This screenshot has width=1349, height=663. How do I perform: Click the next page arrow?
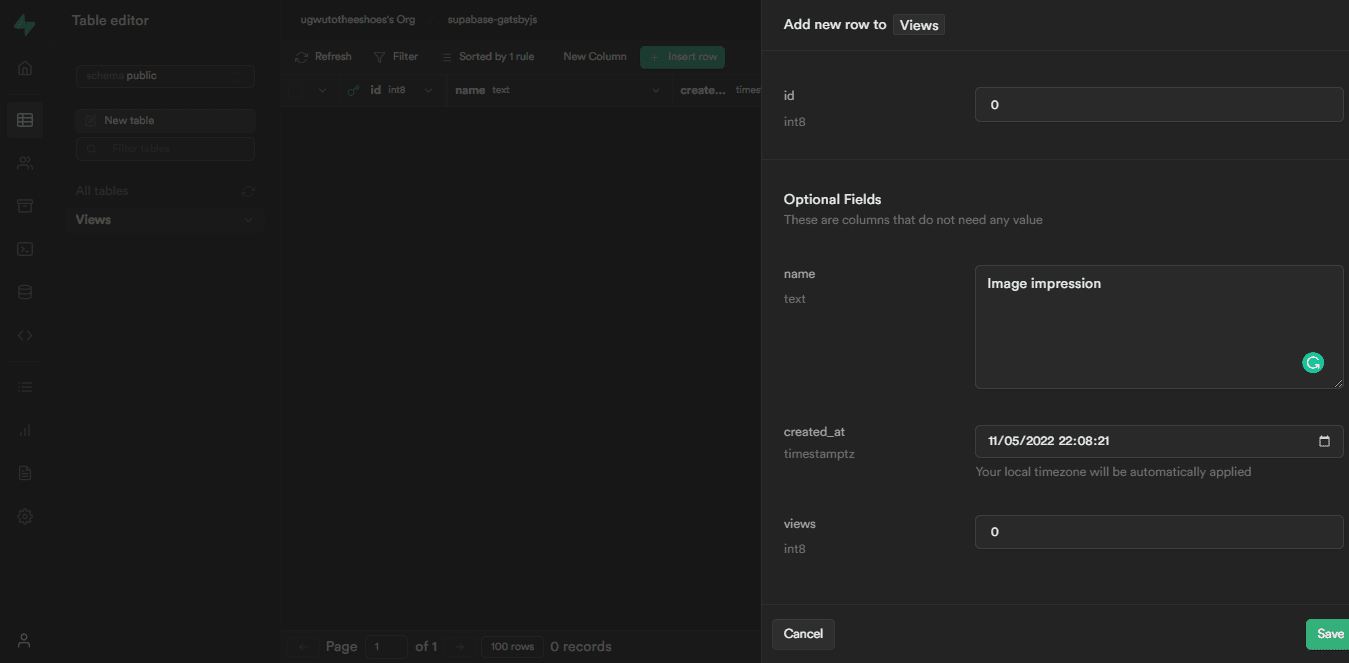pos(459,647)
